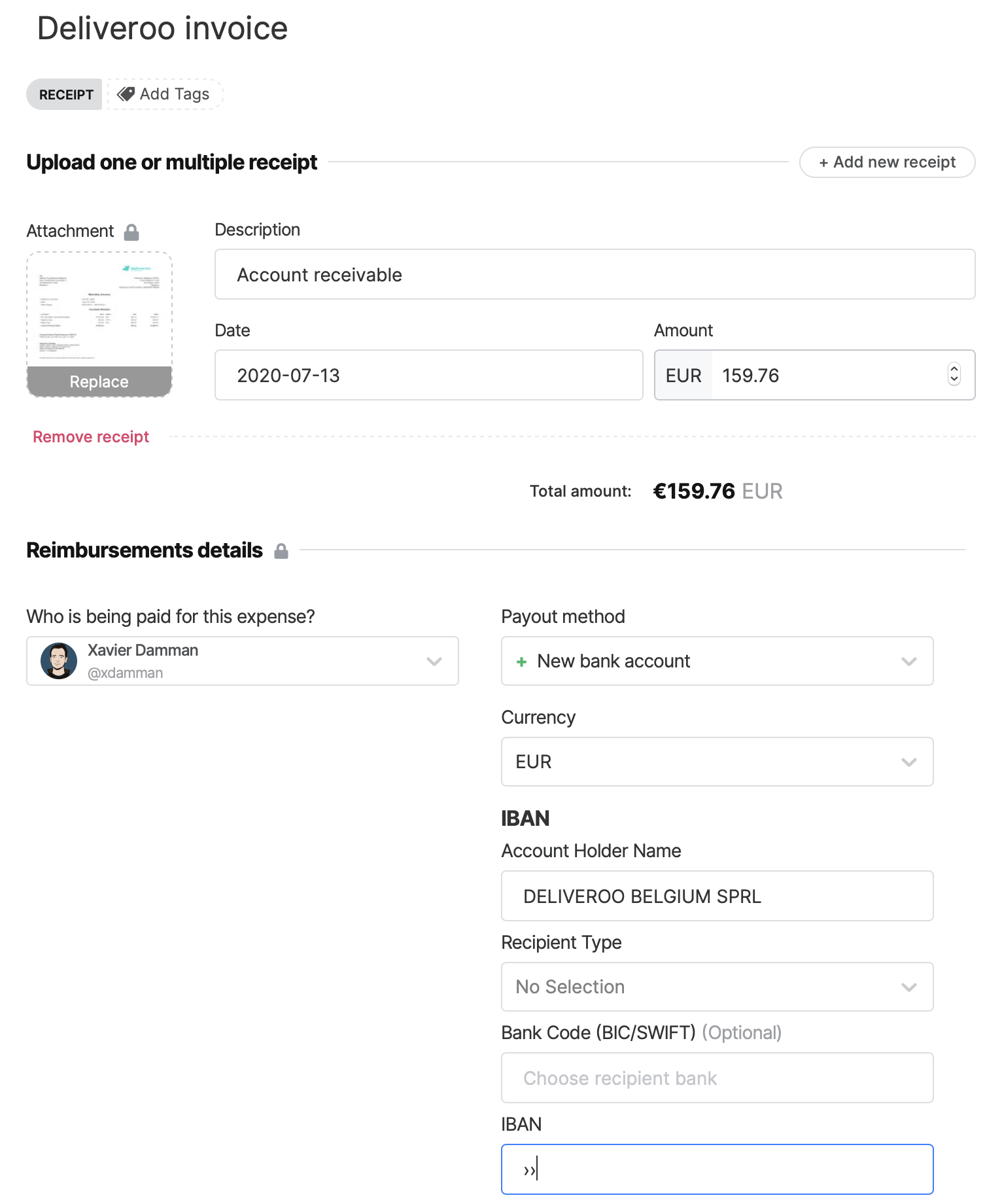Click the RECEIPT tag label
Screen dimensions: 1002x1204
click(x=65, y=94)
